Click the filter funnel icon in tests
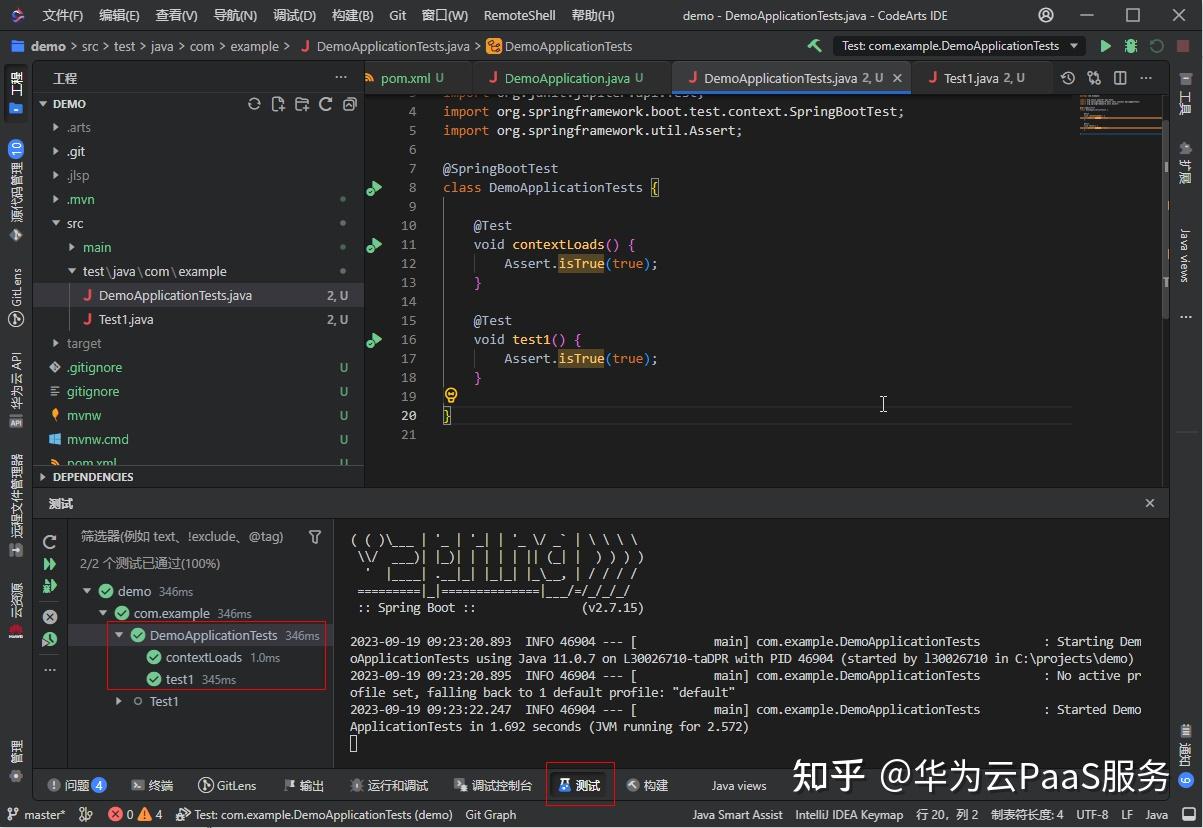This screenshot has height=828, width=1203. 315,537
